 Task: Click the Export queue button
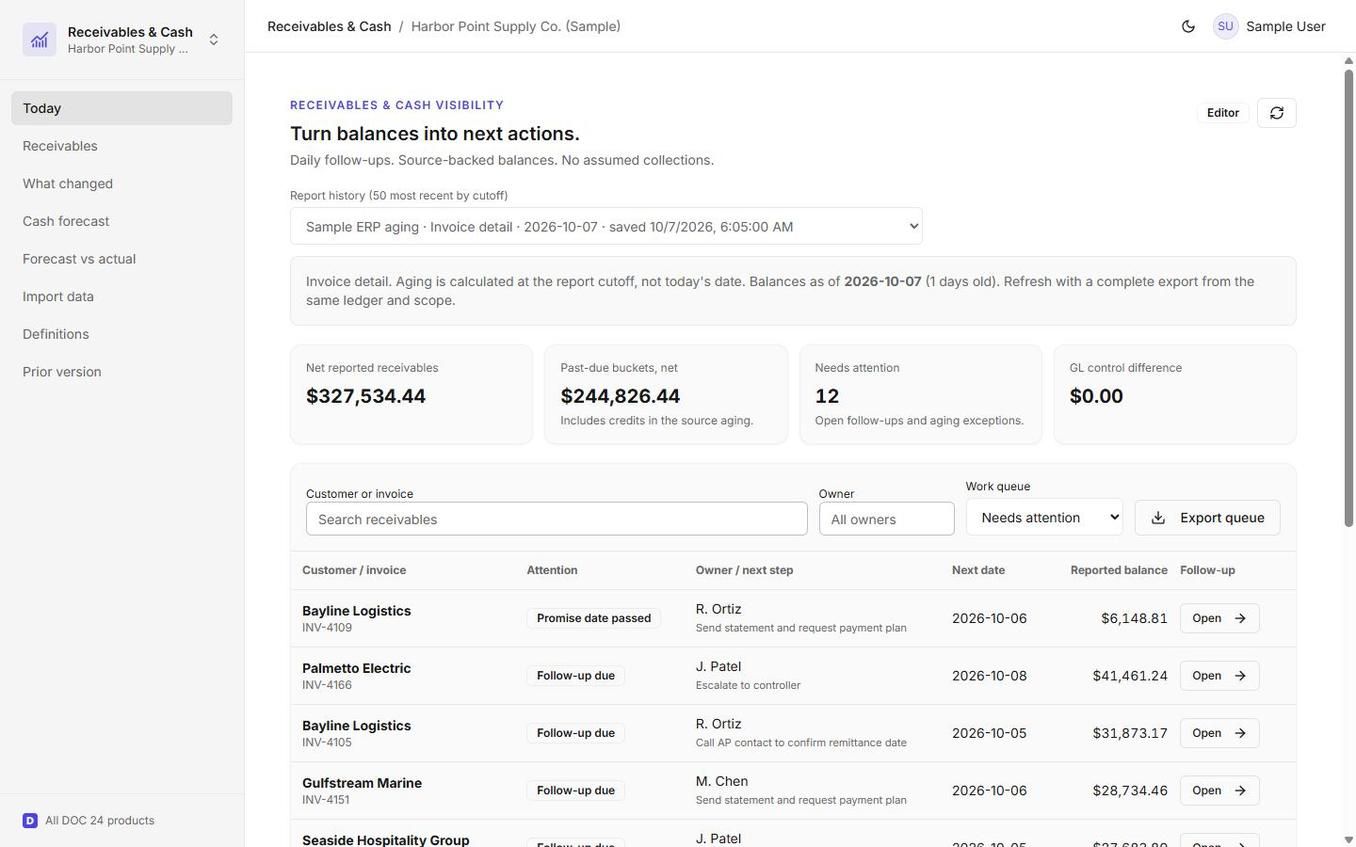pos(1208,518)
